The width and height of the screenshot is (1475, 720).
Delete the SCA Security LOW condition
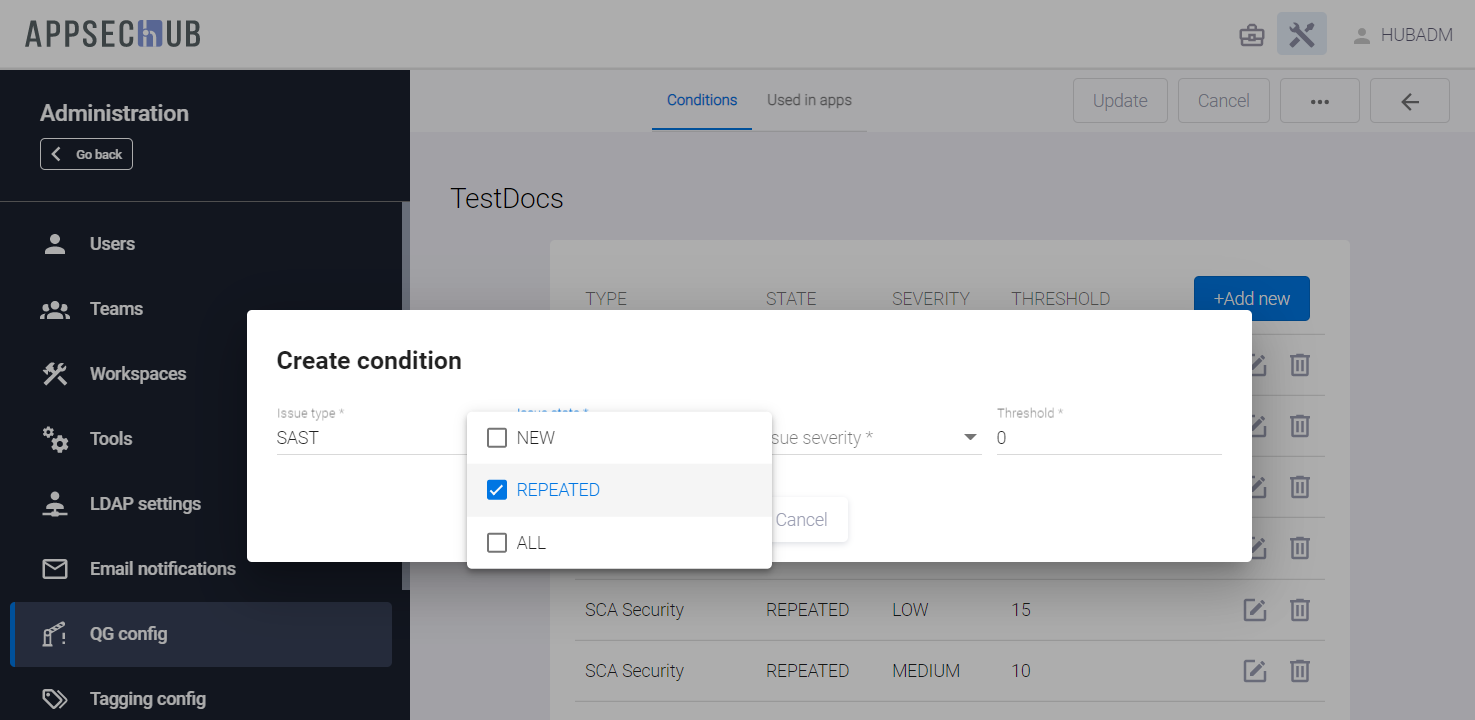click(x=1299, y=610)
